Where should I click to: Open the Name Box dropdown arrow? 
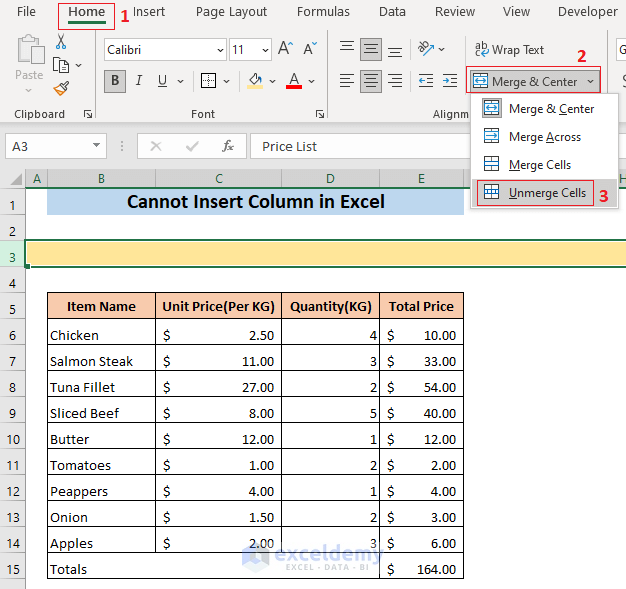[x=97, y=146]
